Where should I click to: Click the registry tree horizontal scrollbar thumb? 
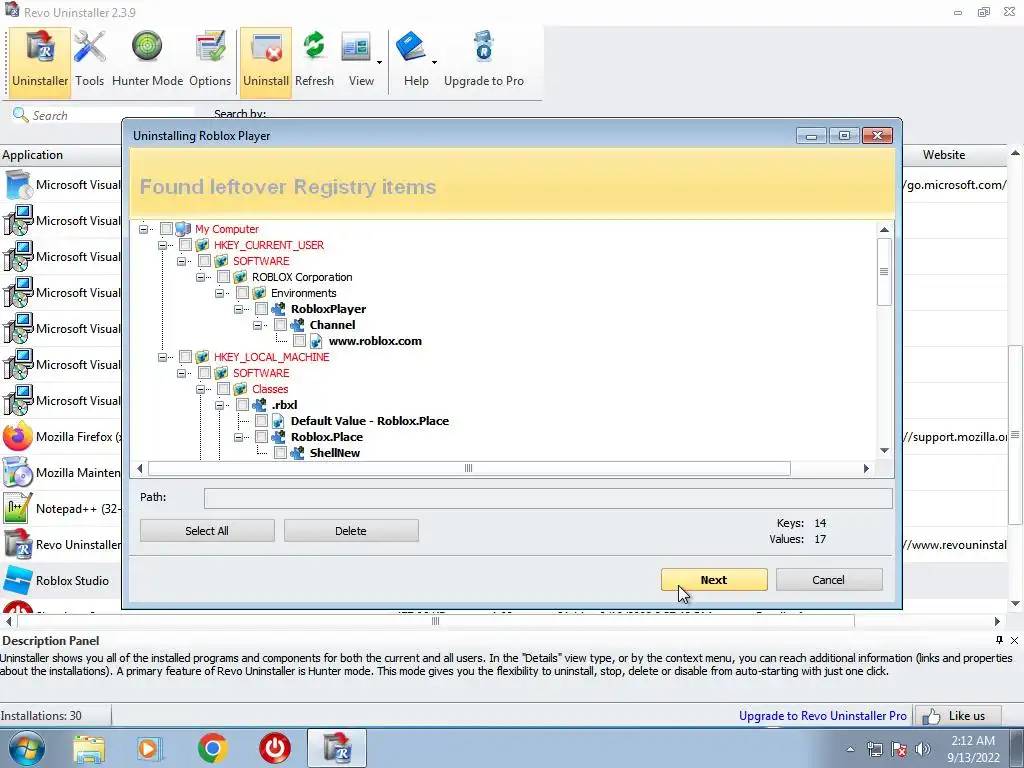coord(469,468)
